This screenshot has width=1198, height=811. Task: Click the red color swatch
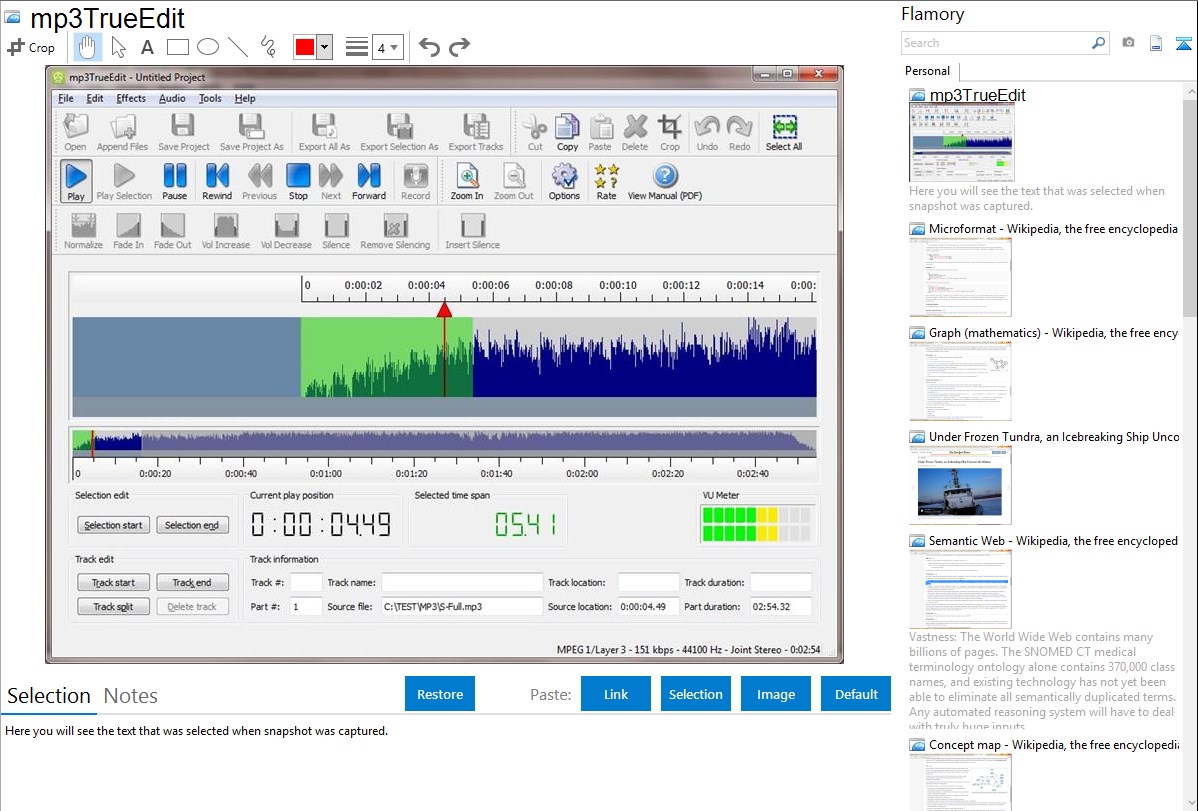point(305,47)
